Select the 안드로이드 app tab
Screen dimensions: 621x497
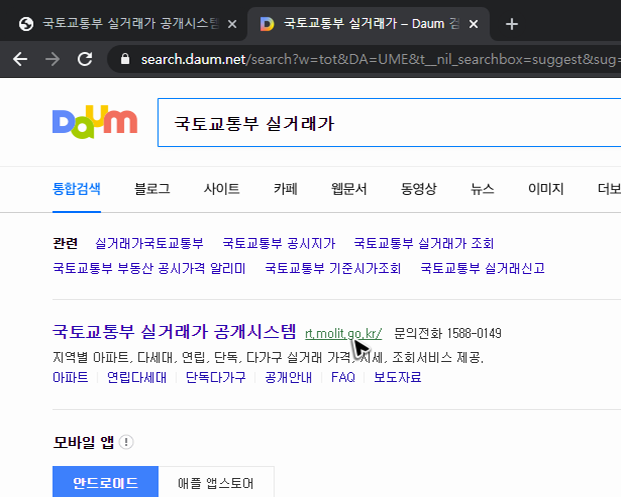(105, 483)
